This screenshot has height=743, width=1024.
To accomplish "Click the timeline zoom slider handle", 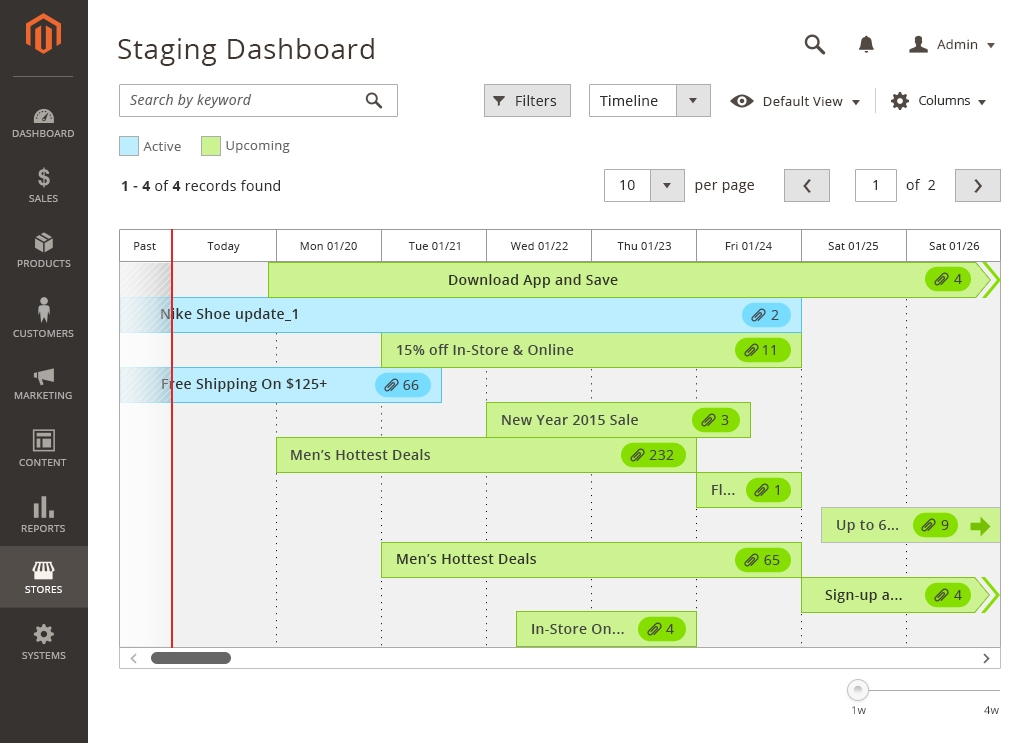I will click(x=857, y=690).
